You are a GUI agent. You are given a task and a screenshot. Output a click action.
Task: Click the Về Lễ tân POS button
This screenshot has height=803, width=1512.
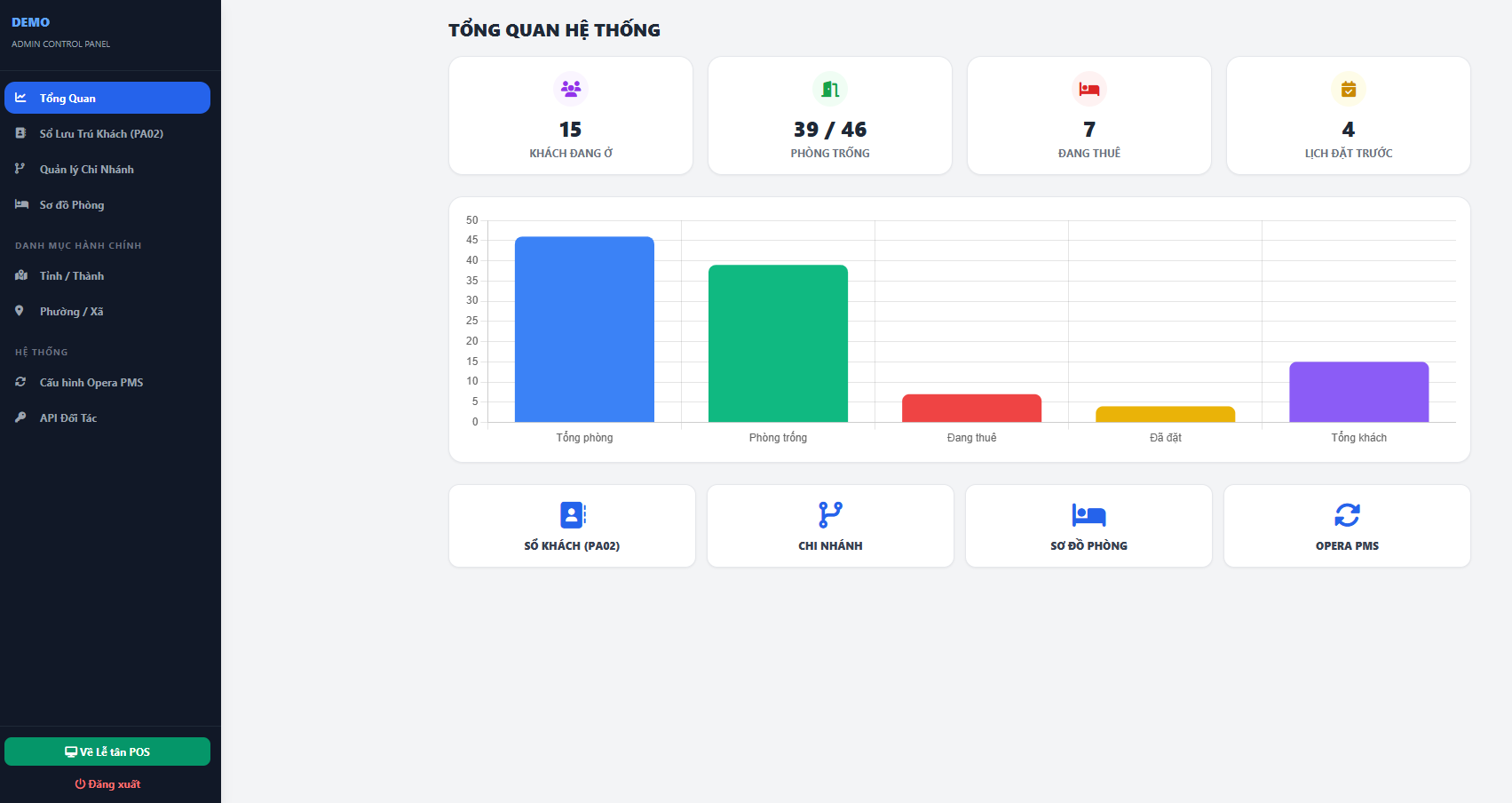coord(107,751)
